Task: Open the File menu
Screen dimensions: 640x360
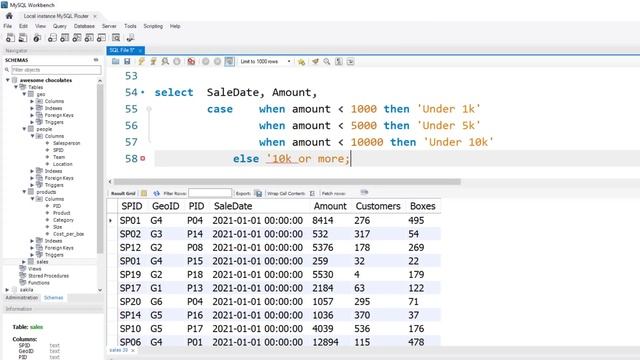Action: click(7, 26)
